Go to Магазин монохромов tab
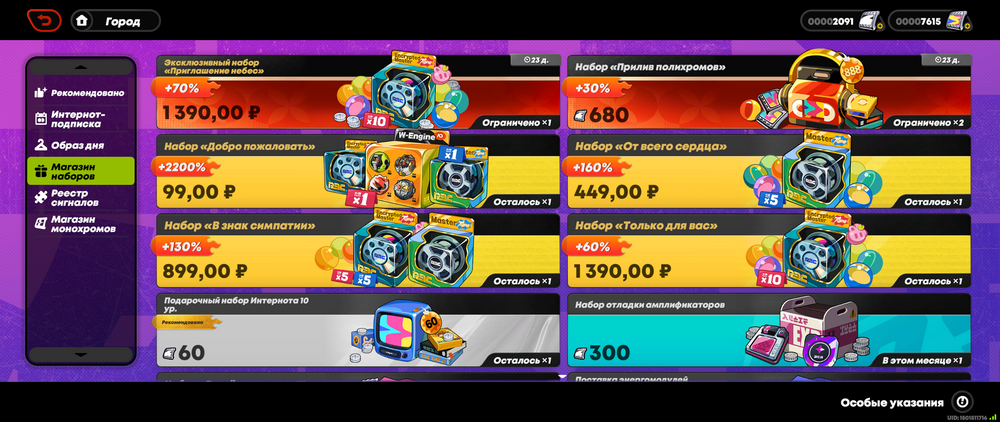This screenshot has width=1000, height=422. 80,224
